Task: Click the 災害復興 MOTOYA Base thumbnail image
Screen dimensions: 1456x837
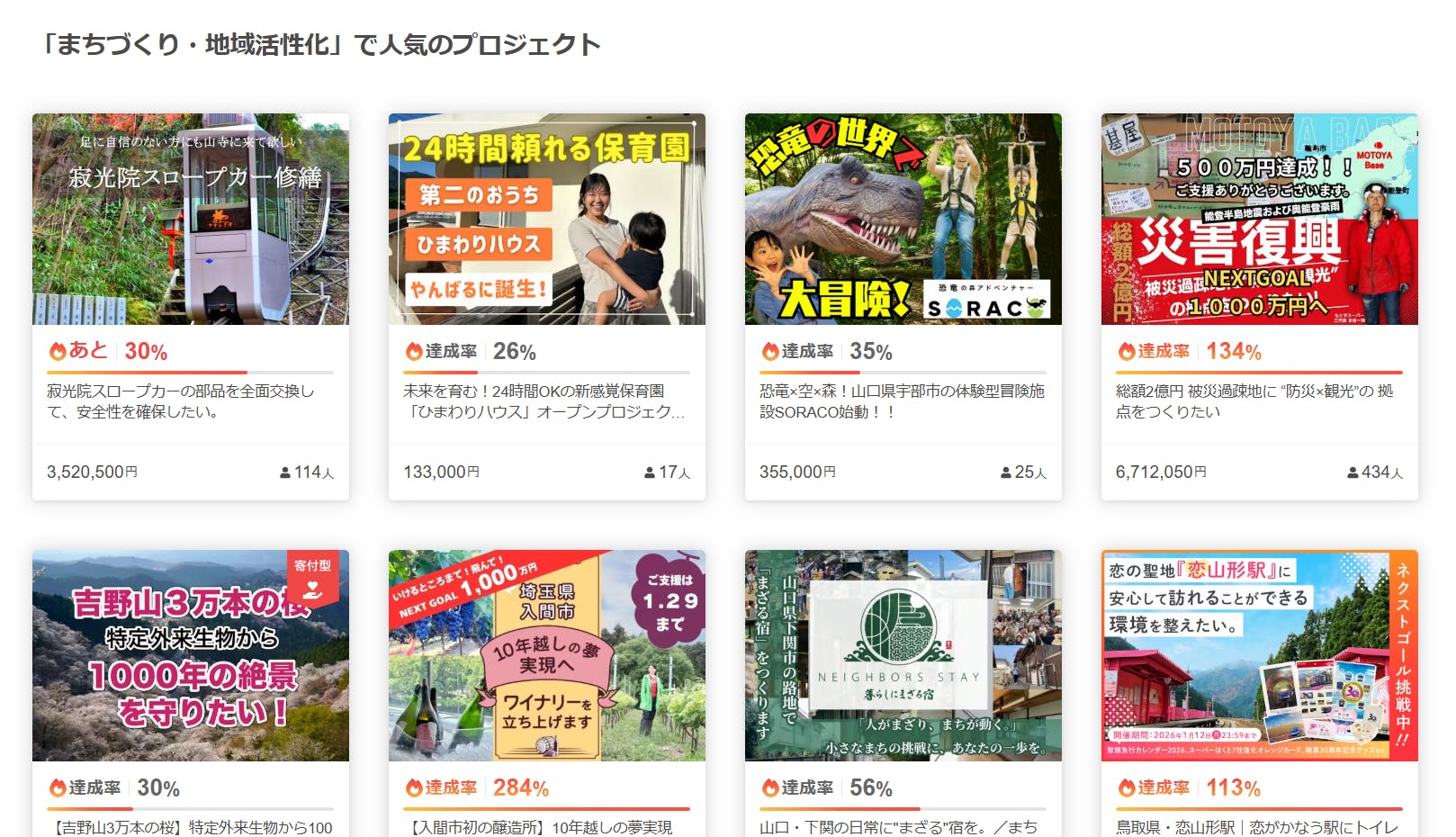Action: [1259, 219]
